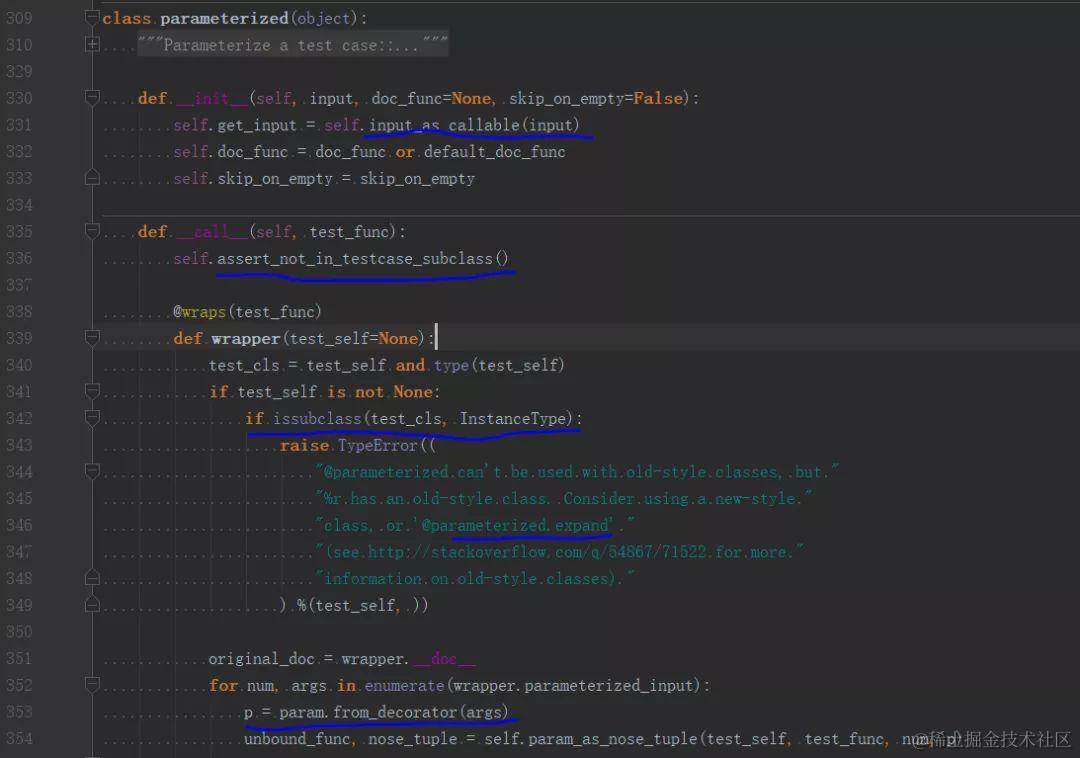Collapse the __init__ method fold marker
Screen dimensions: 1080x758
tap(92, 98)
